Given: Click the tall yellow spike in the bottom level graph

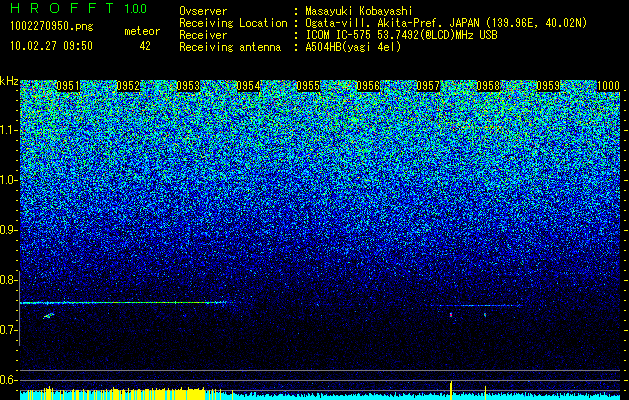Looking at the screenshot, I should pos(451,390).
